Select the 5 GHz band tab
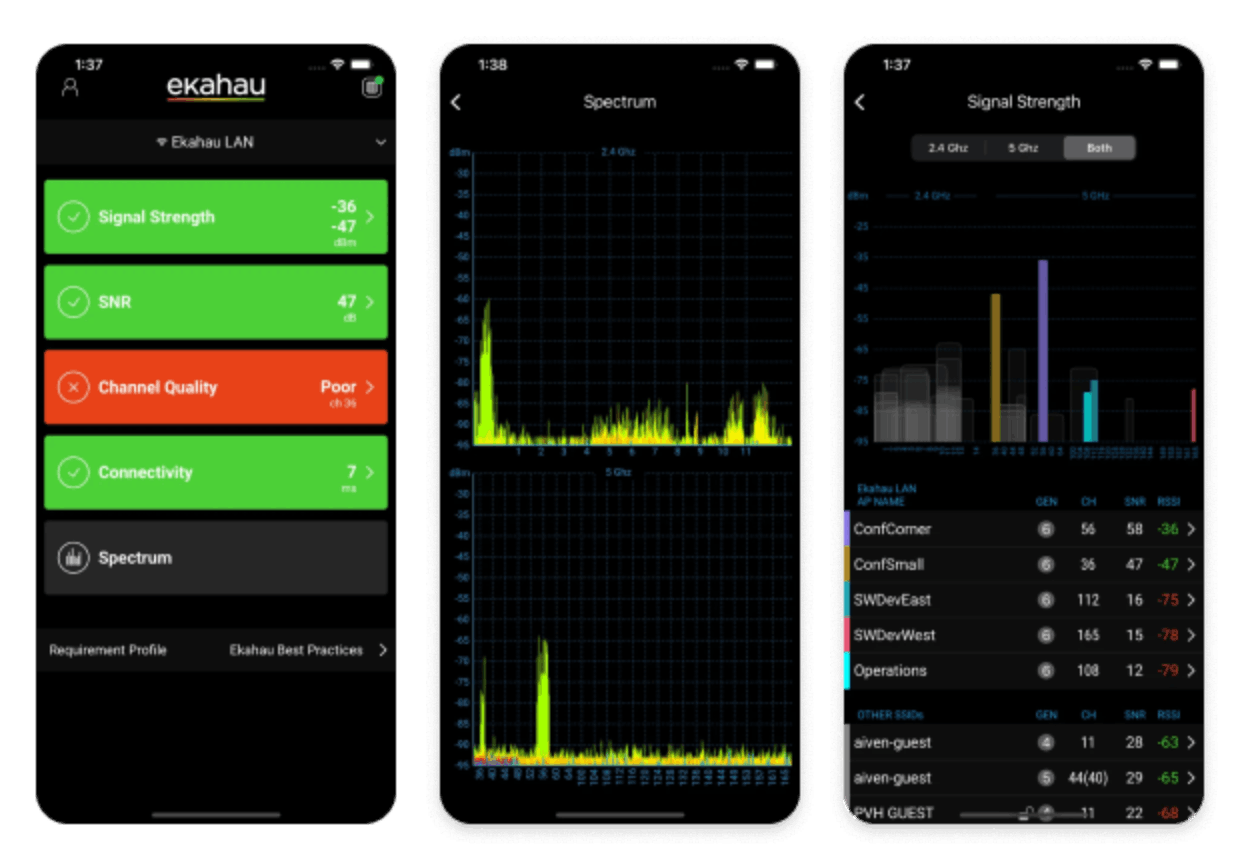This screenshot has height=868, width=1240. tap(1023, 148)
